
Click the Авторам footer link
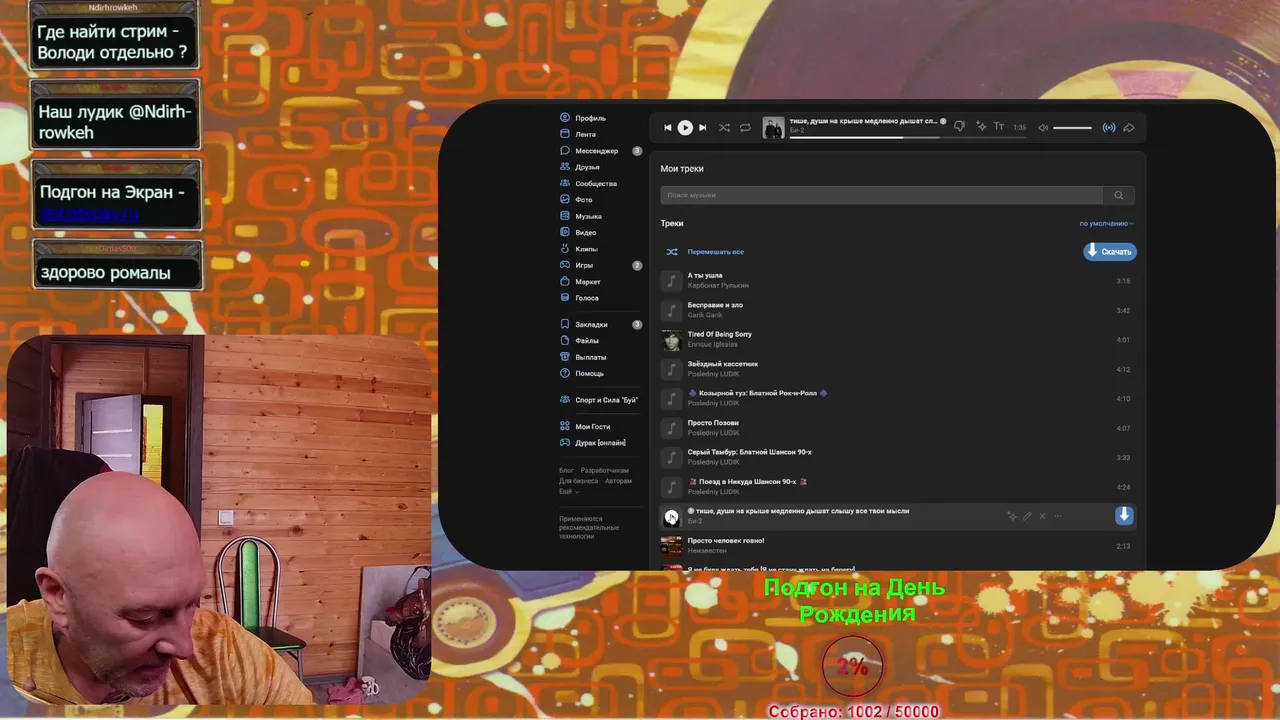pyautogui.click(x=618, y=481)
